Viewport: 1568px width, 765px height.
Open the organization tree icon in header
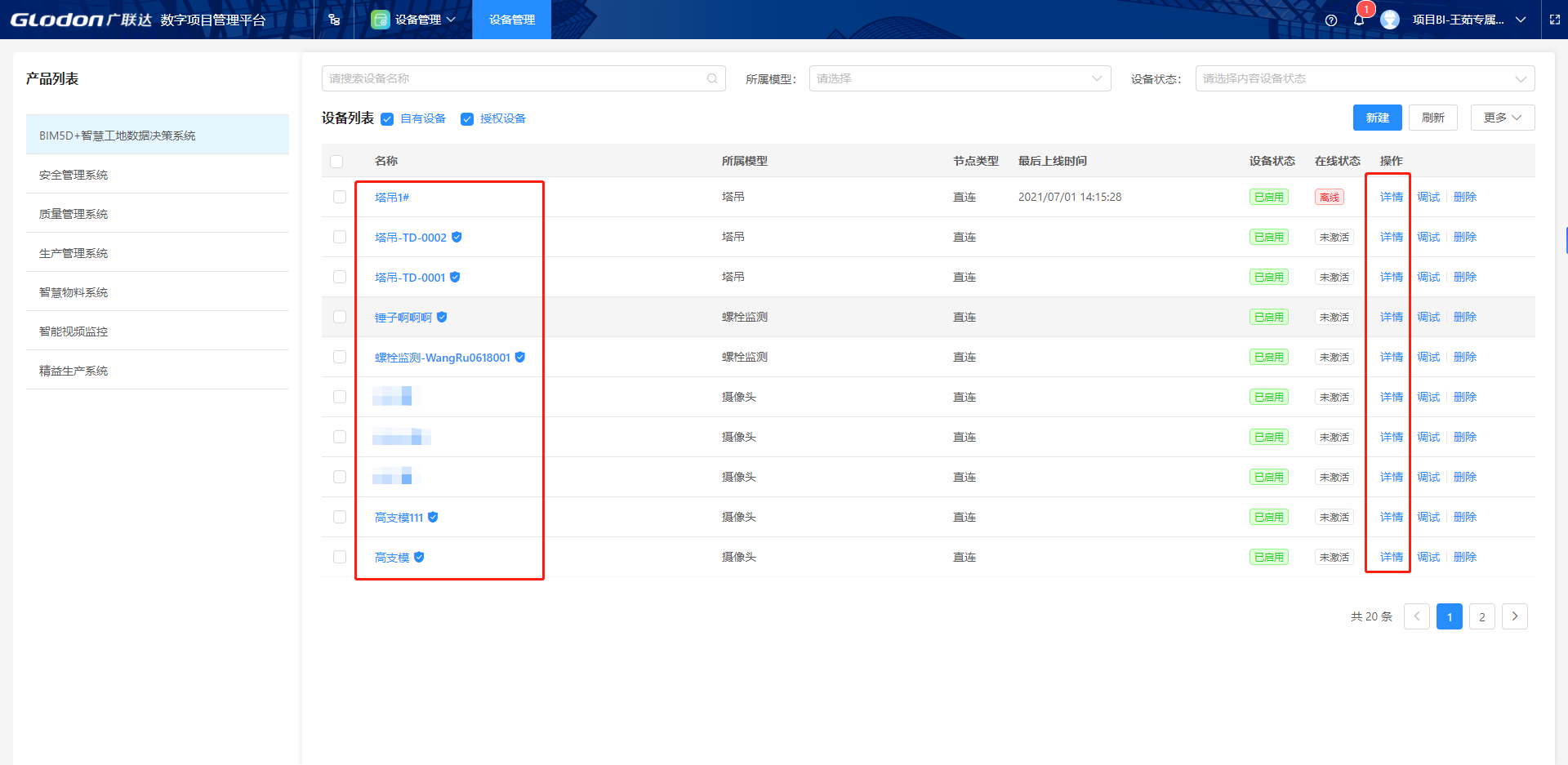[x=334, y=20]
